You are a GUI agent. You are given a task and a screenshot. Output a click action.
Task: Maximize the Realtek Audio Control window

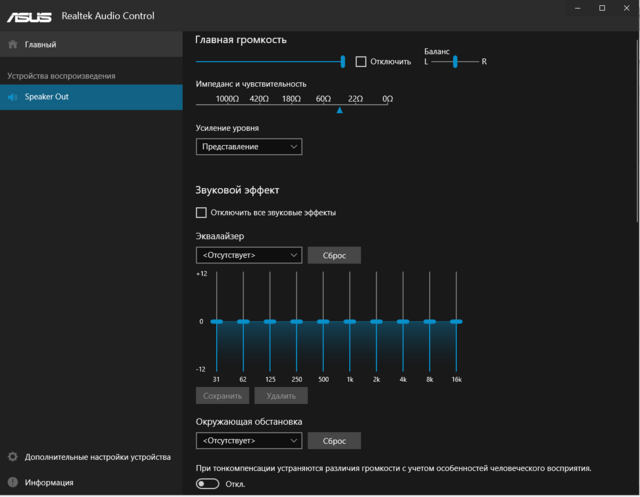[x=602, y=8]
